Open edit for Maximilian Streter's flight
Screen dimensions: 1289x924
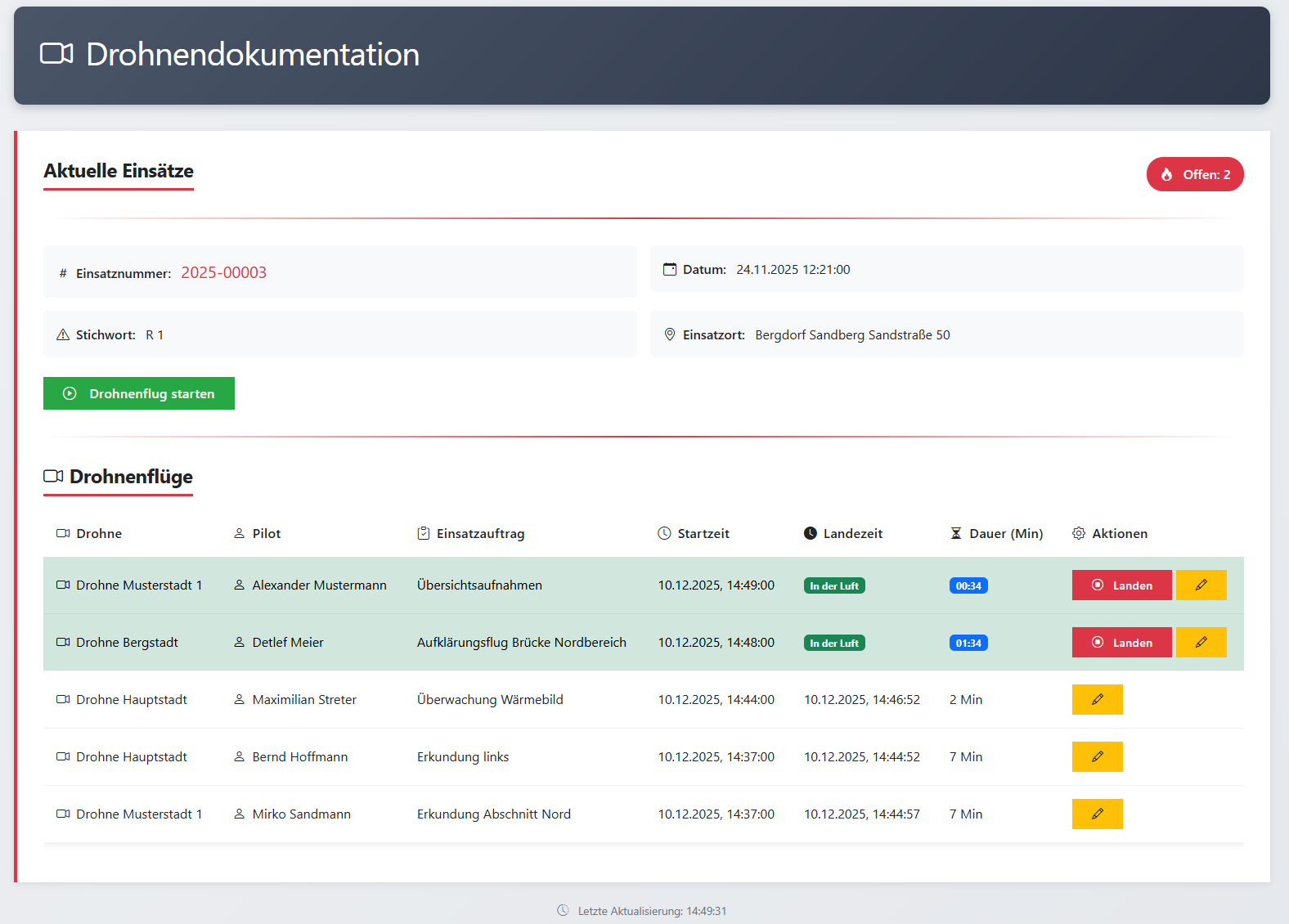(1097, 700)
